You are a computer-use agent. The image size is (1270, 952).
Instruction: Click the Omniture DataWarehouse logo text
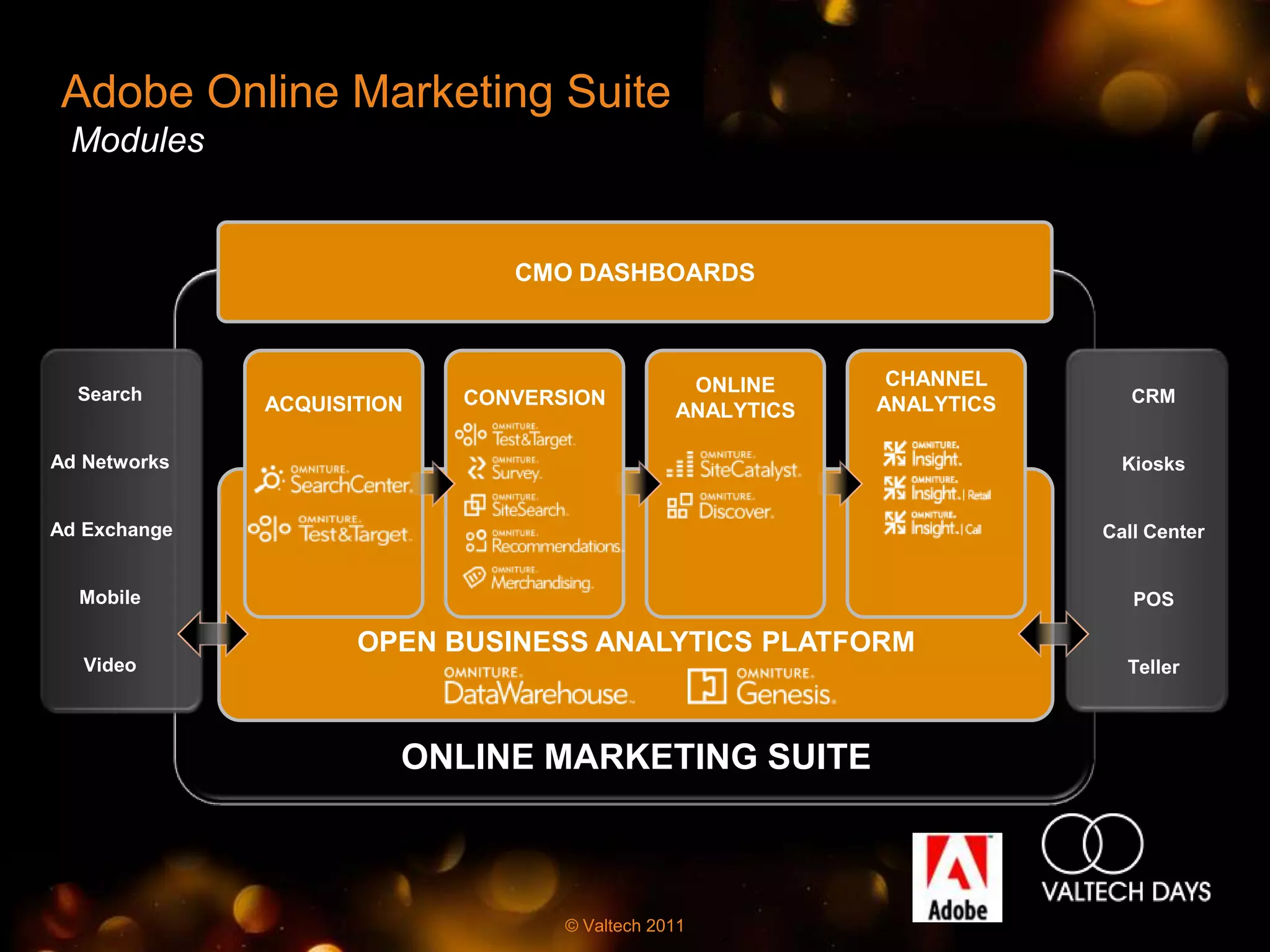click(x=539, y=686)
